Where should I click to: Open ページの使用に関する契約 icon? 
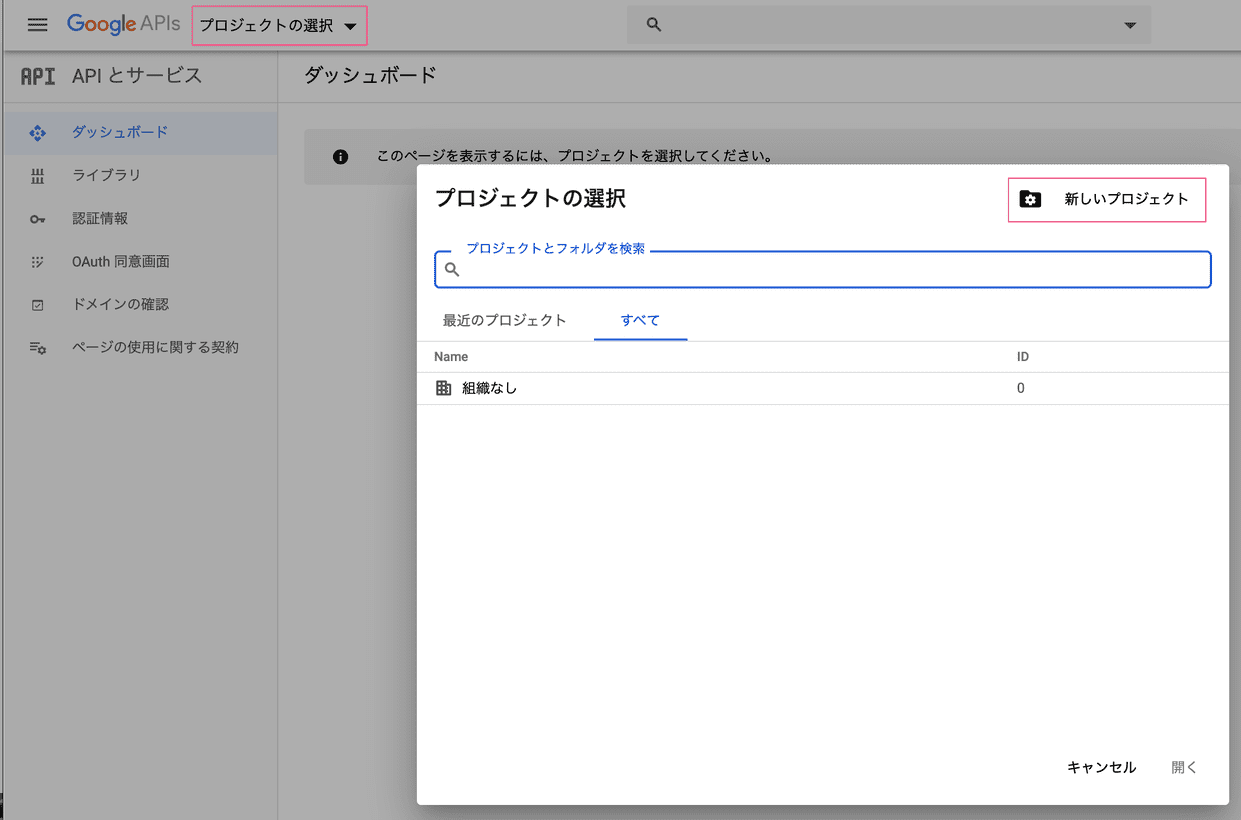(38, 347)
